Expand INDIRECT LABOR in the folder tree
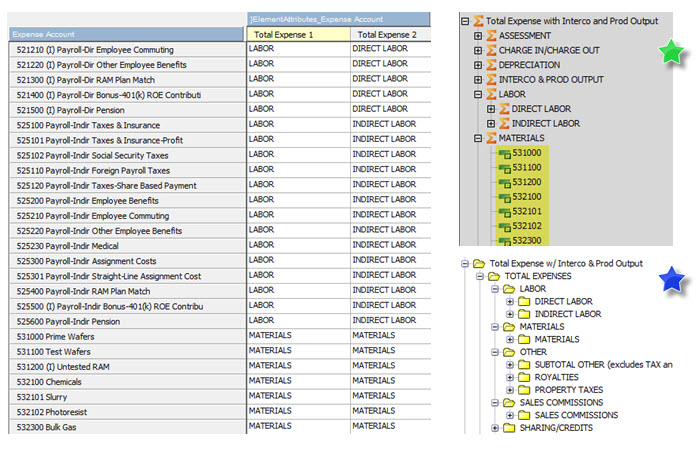 (x=510, y=314)
